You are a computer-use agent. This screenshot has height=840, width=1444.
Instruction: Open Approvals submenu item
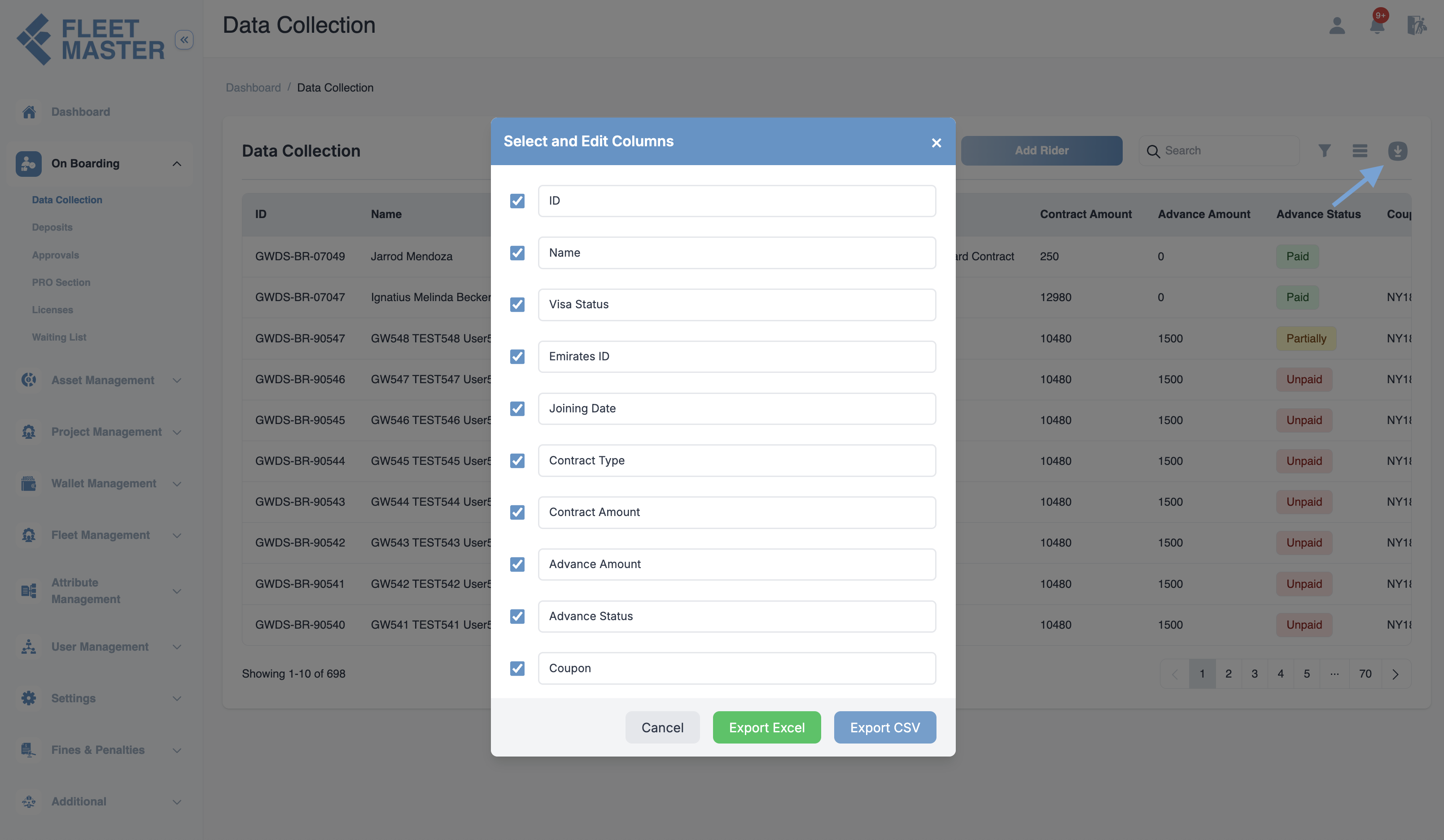coord(56,255)
